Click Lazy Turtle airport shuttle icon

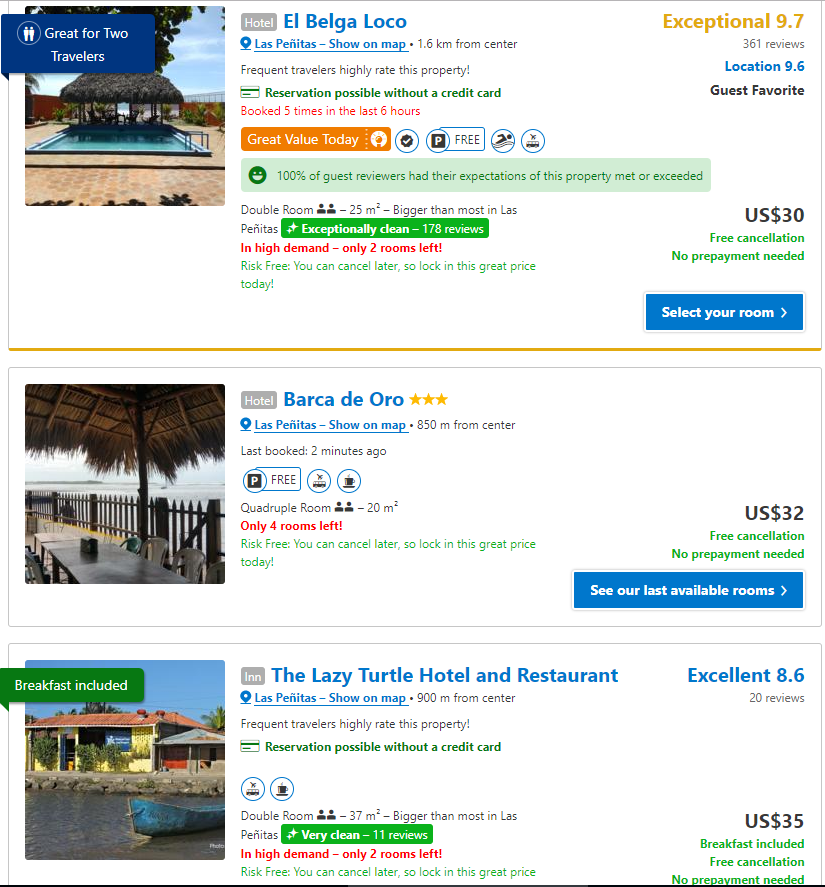(x=253, y=789)
